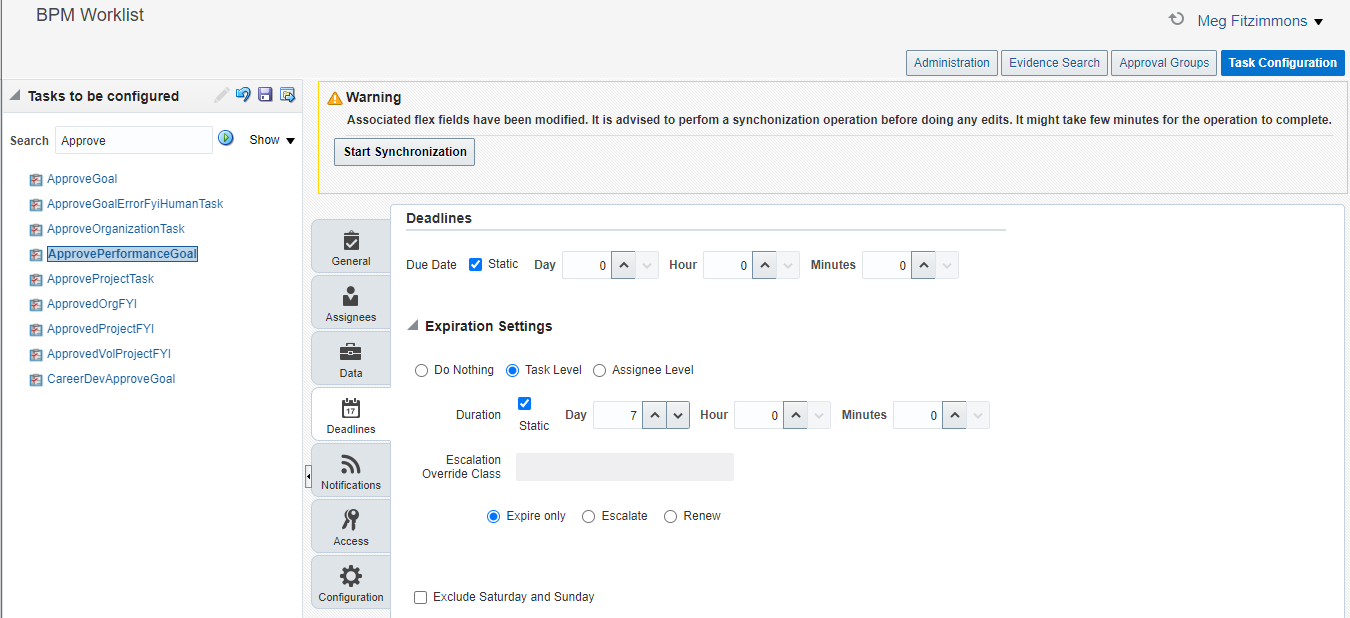
Task: Select the Assignee Level radio button
Action: [598, 370]
